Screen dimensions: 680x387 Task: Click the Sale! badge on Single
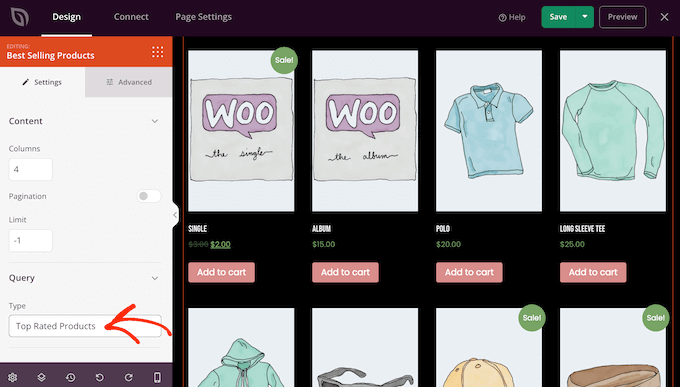(284, 60)
